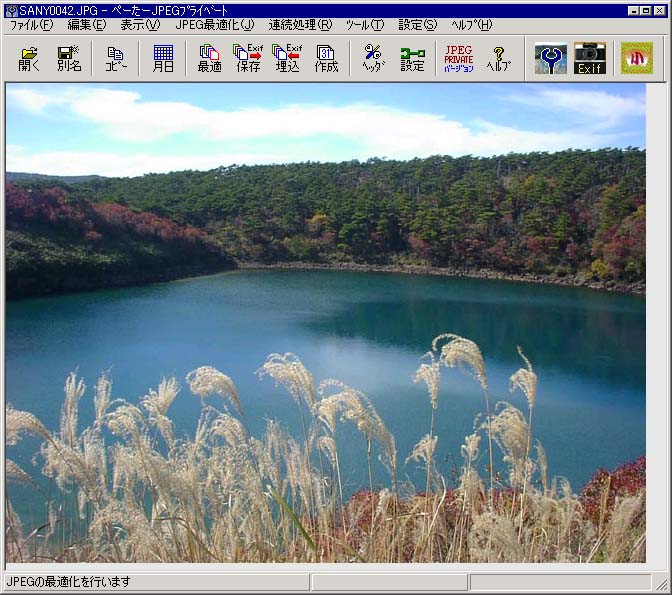Open the 設定(S) menu
The height and width of the screenshot is (595, 672).
(x=418, y=25)
